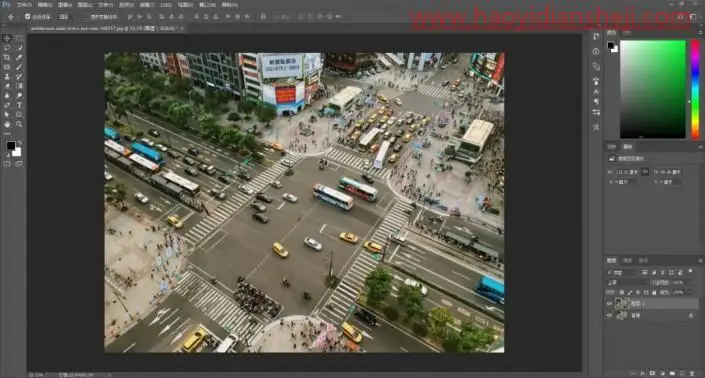This screenshot has height=378, width=705.
Task: Open the workspace switcher in options bar
Action: tap(693, 17)
